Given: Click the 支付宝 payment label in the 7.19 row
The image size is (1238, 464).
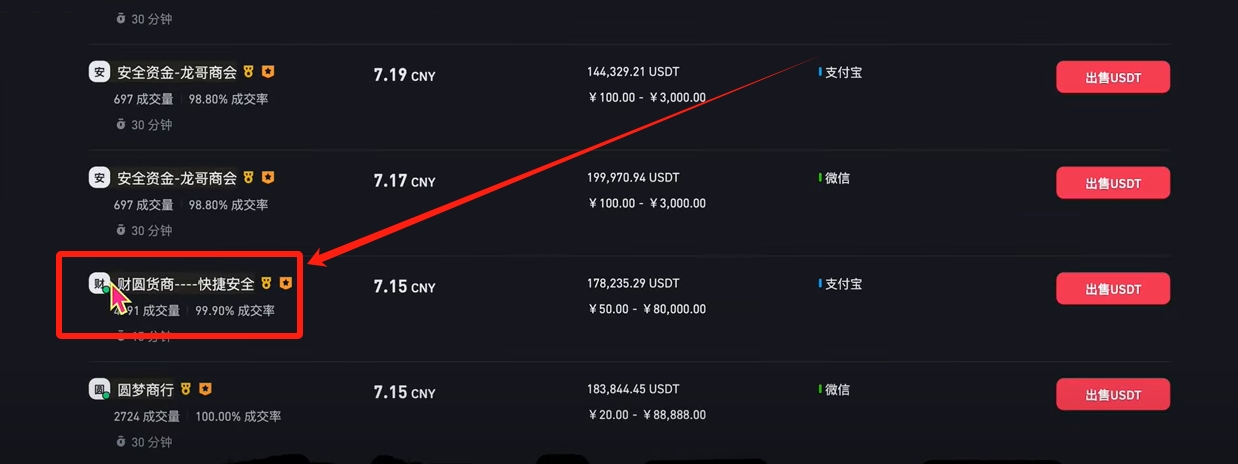Looking at the screenshot, I should point(843,72).
